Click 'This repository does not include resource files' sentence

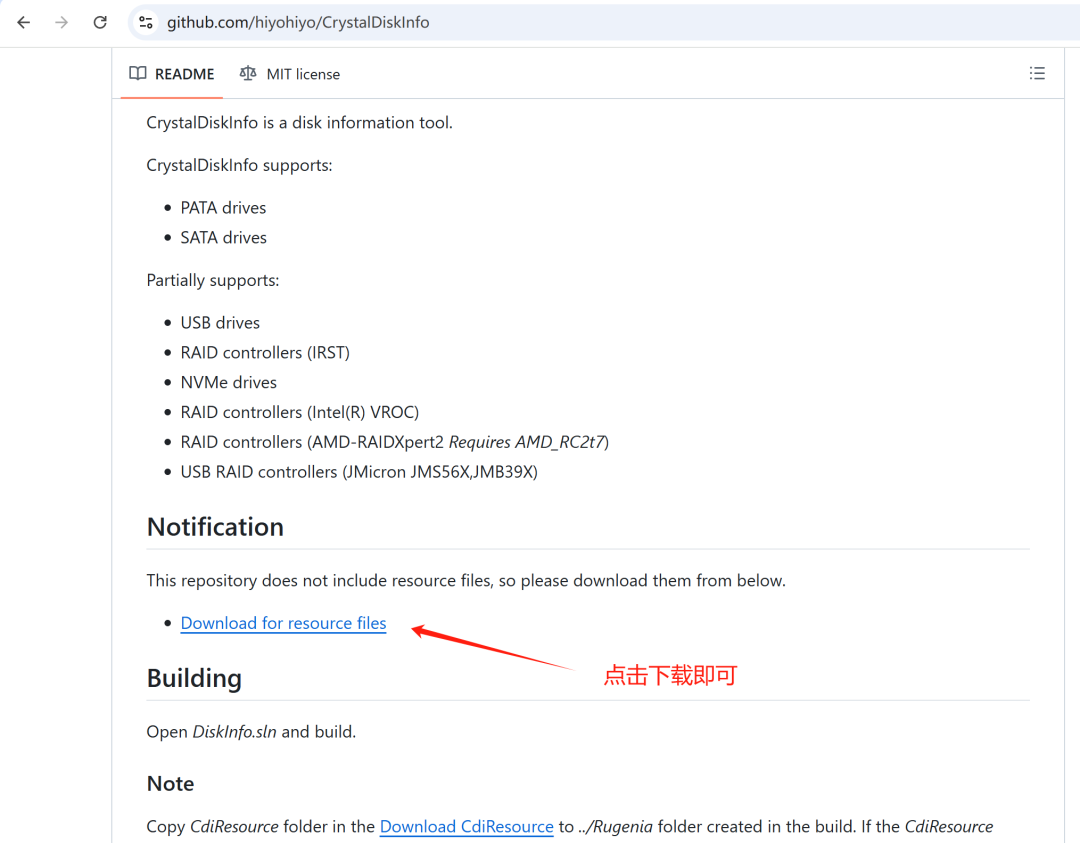466,581
